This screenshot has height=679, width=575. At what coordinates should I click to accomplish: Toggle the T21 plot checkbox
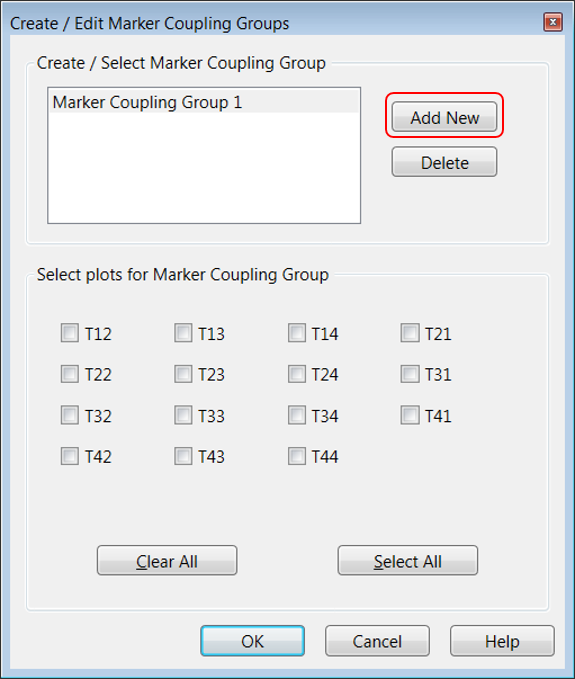click(410, 333)
